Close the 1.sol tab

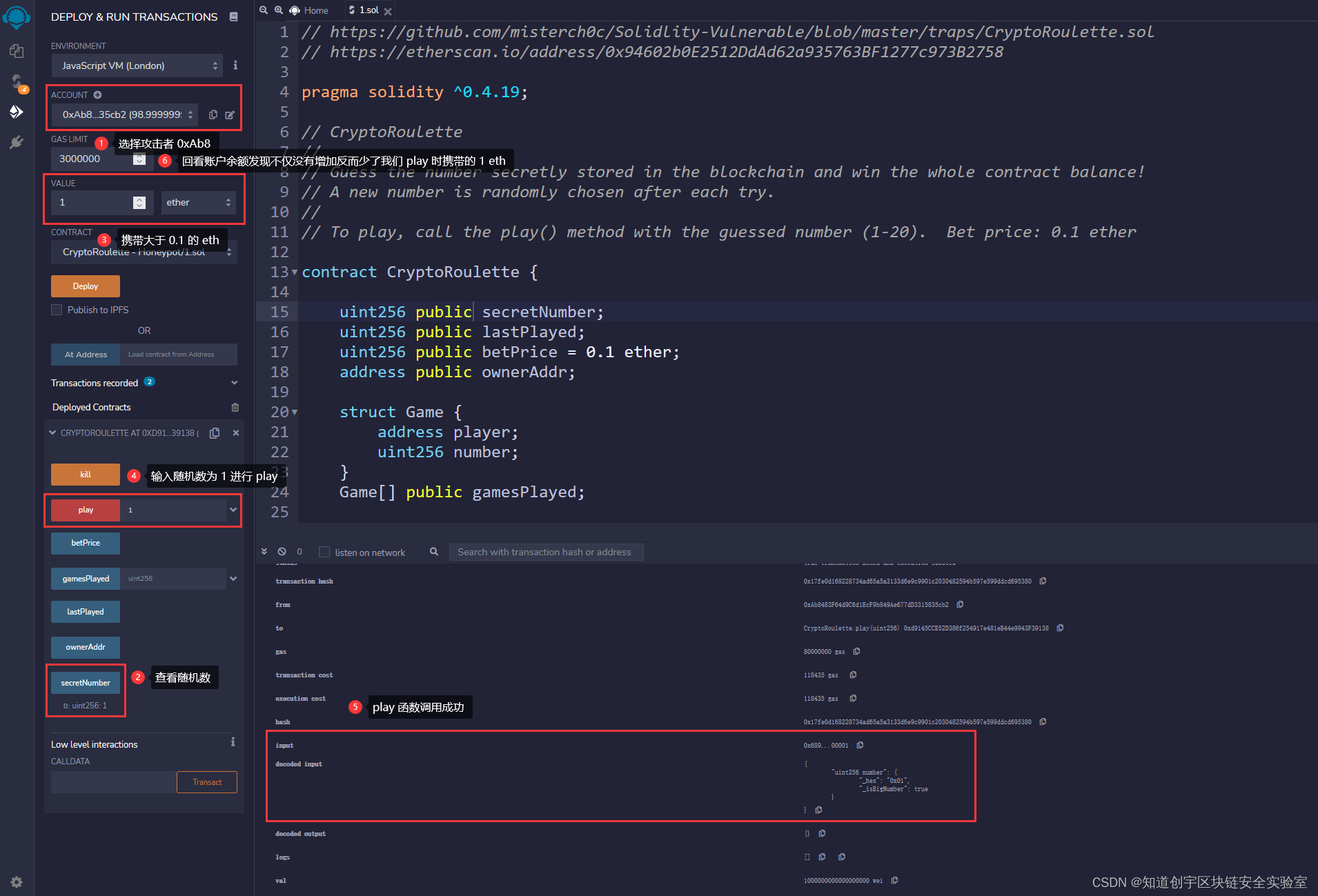[x=388, y=11]
